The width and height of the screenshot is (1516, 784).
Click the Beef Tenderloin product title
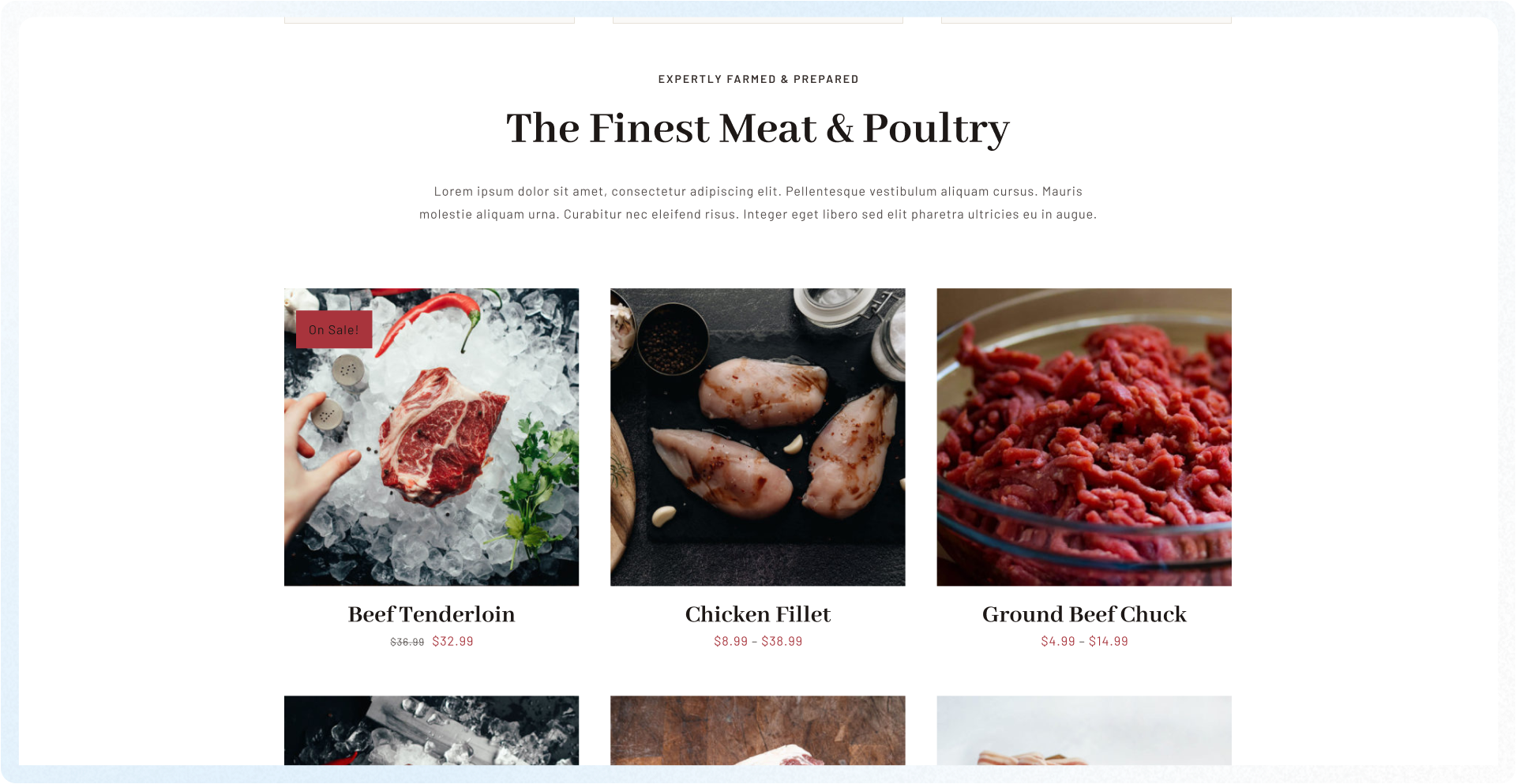pos(431,614)
